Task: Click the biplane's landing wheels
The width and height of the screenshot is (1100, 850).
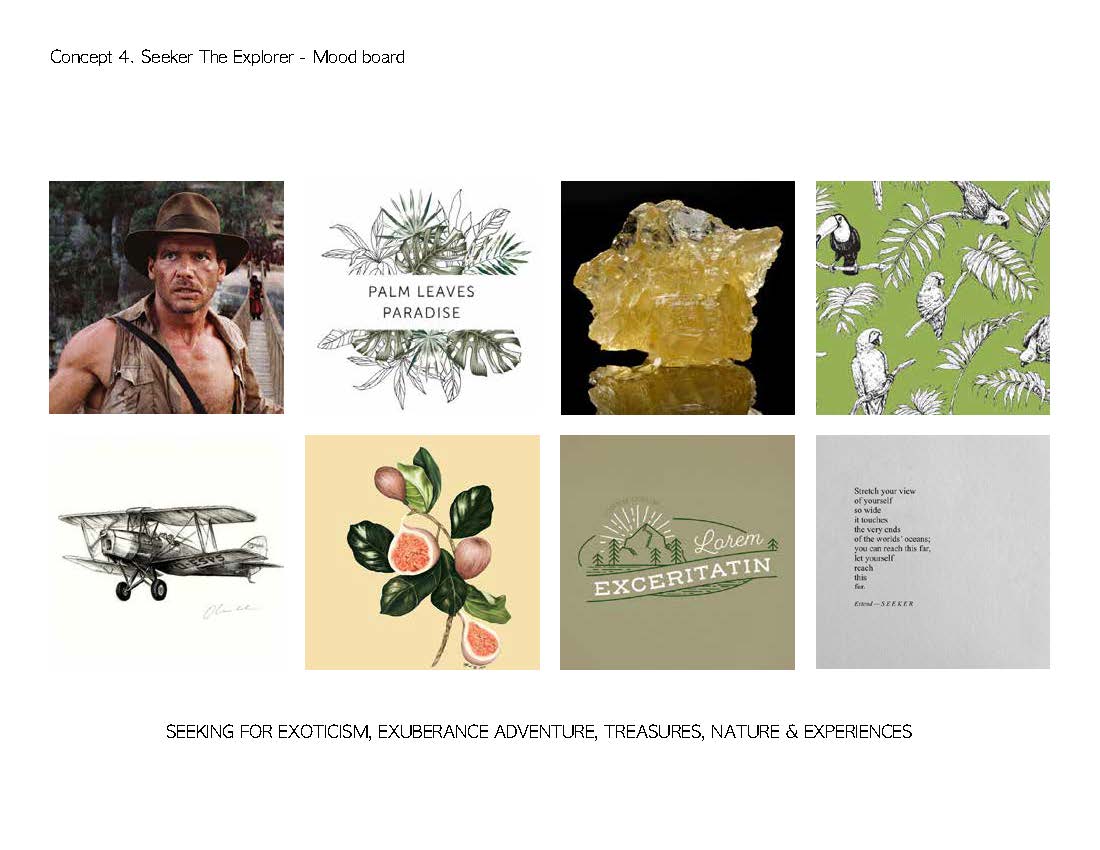Action: (x=140, y=589)
